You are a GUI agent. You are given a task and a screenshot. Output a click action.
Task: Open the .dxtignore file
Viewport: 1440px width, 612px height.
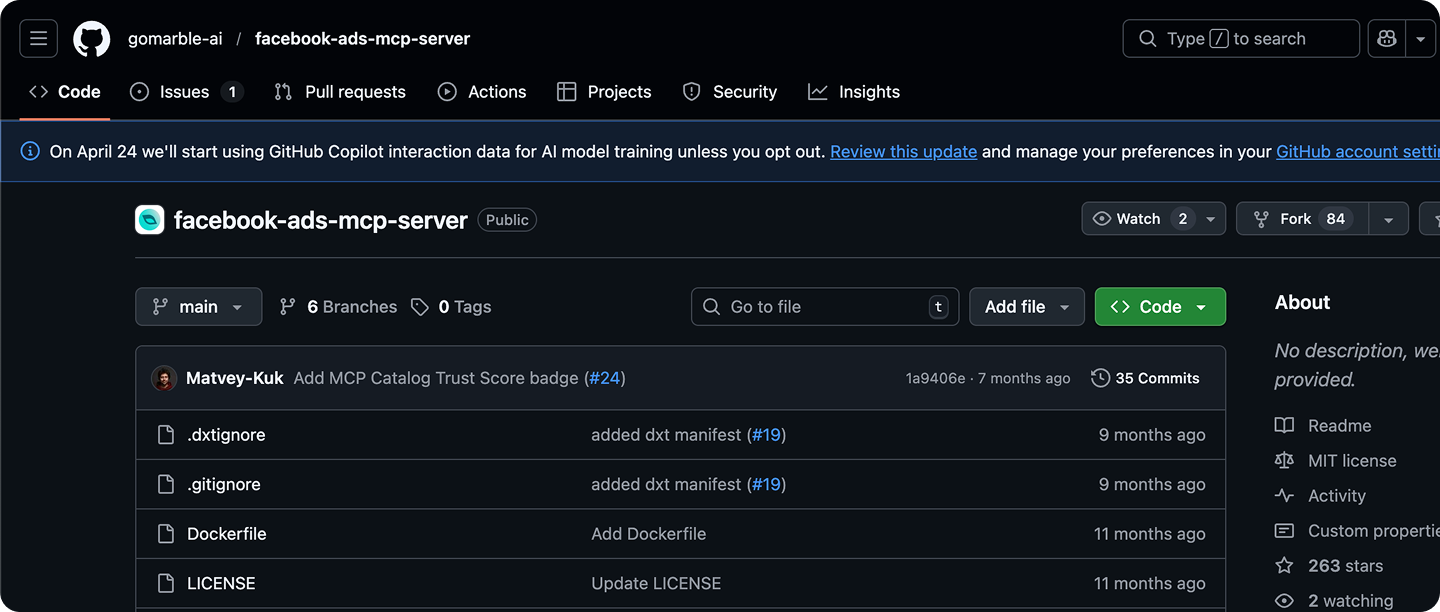click(226, 435)
